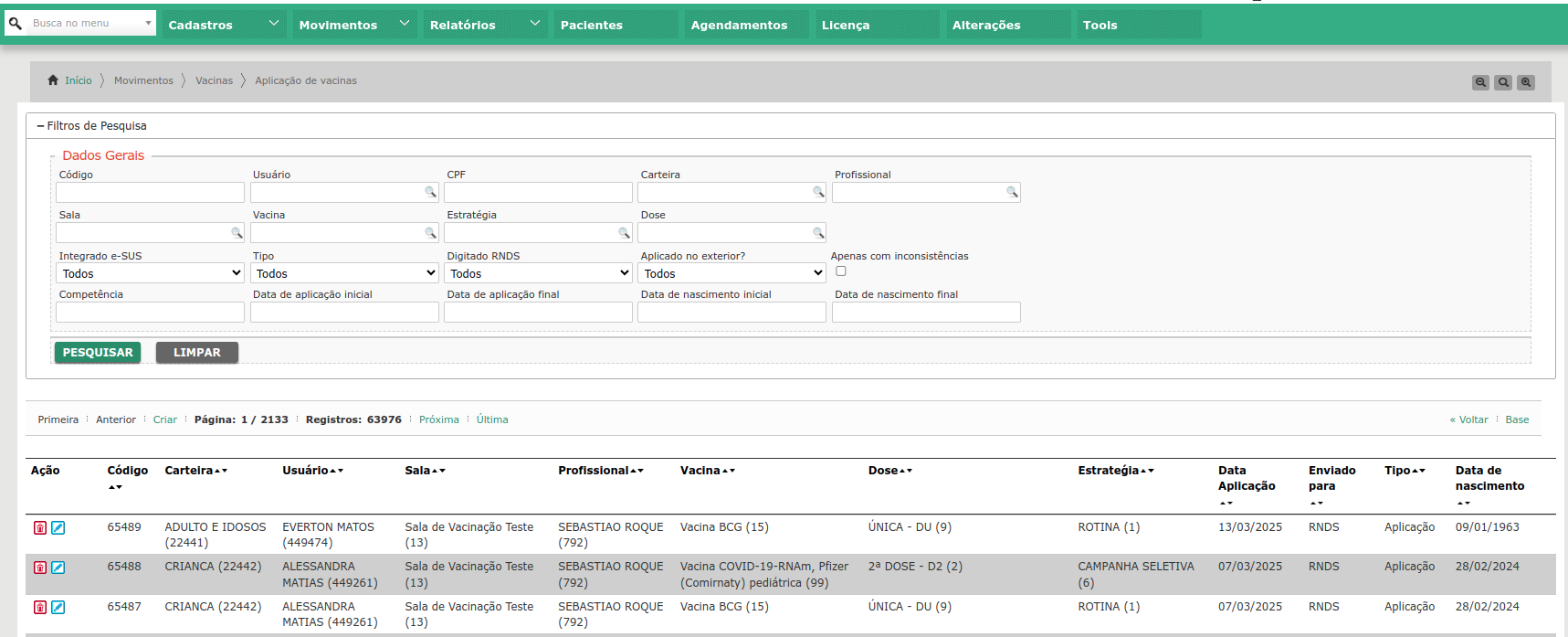This screenshot has height=637, width=1568.
Task: Open the Digitado RNDS dropdown
Action: point(538,273)
